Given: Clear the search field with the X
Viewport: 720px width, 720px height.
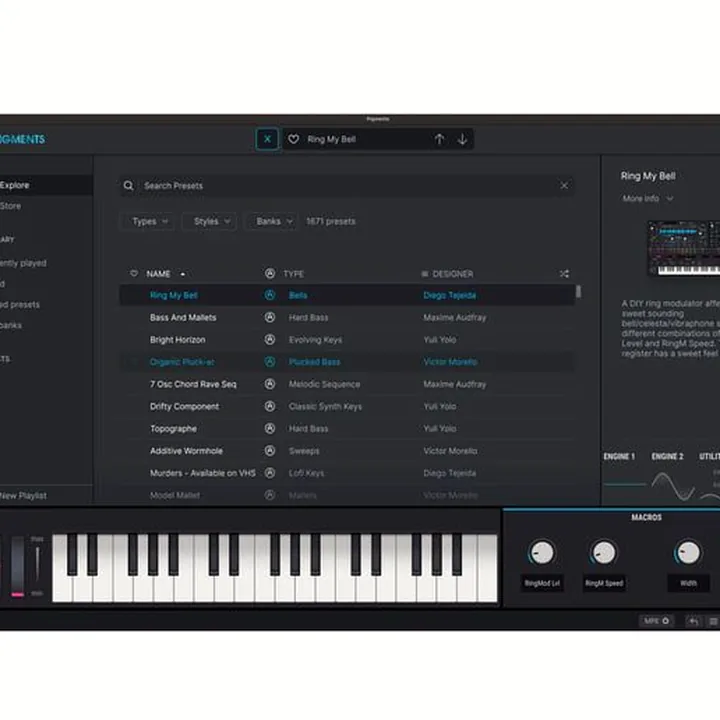Looking at the screenshot, I should (x=564, y=186).
